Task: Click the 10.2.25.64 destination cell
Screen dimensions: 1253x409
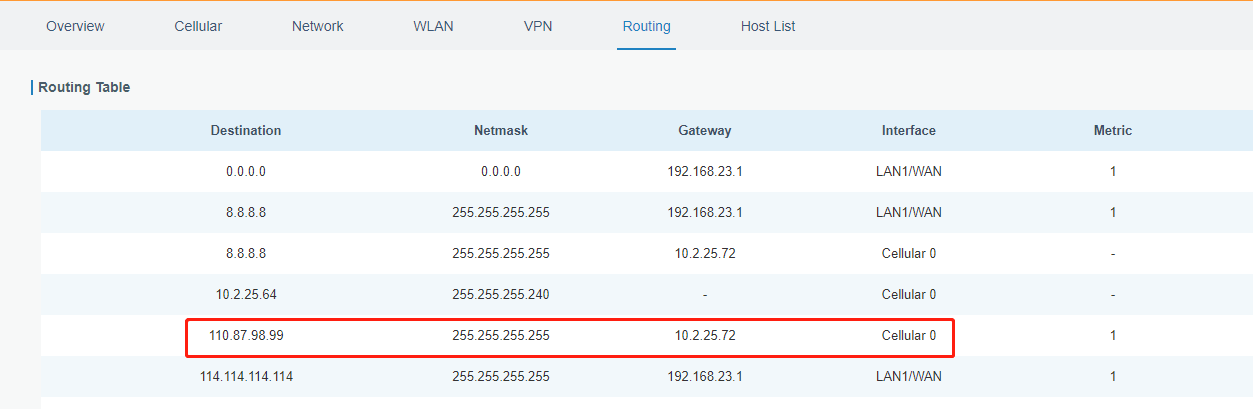Action: tap(246, 294)
